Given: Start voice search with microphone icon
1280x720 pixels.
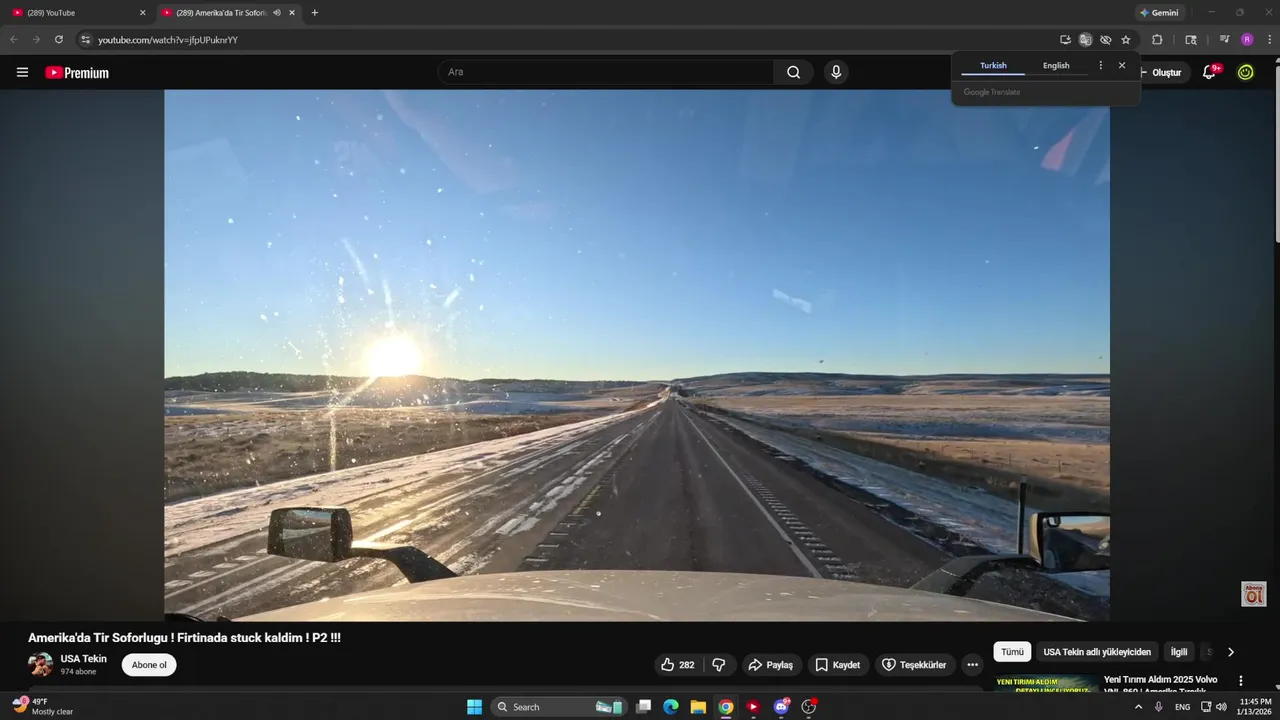Looking at the screenshot, I should tap(836, 72).
